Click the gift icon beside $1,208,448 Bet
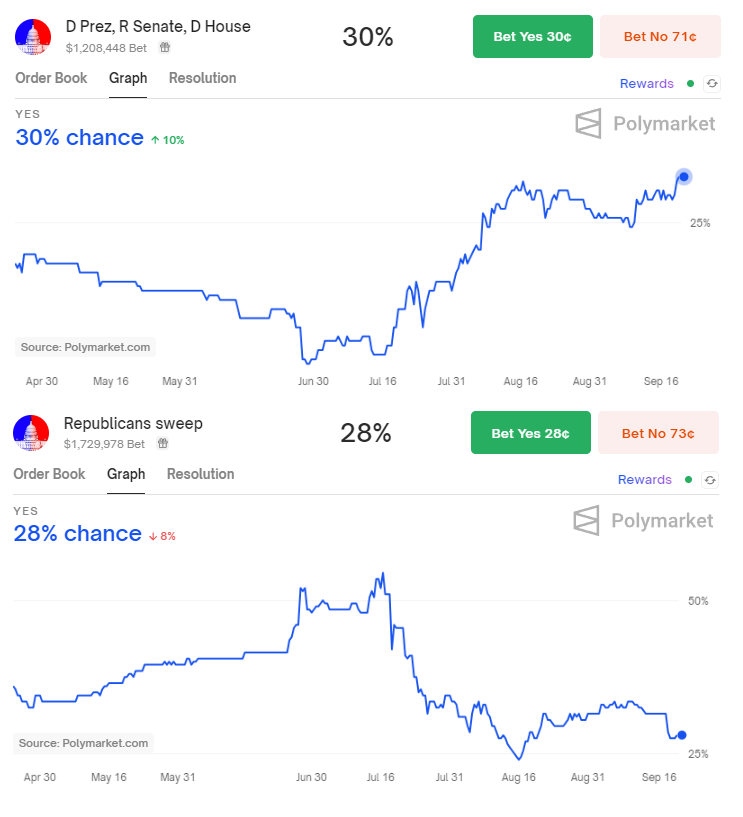Screen dimensions: 743x817 165,47
